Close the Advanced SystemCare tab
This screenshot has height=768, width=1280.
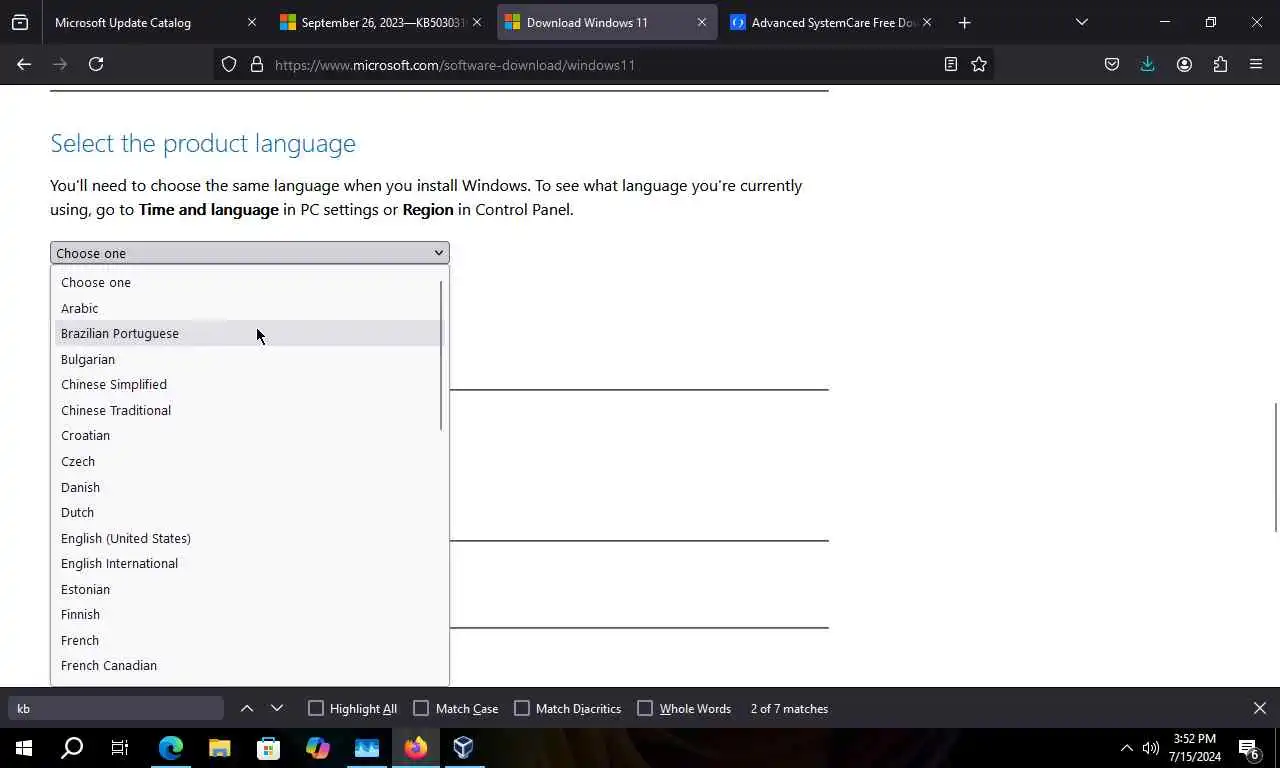click(927, 22)
